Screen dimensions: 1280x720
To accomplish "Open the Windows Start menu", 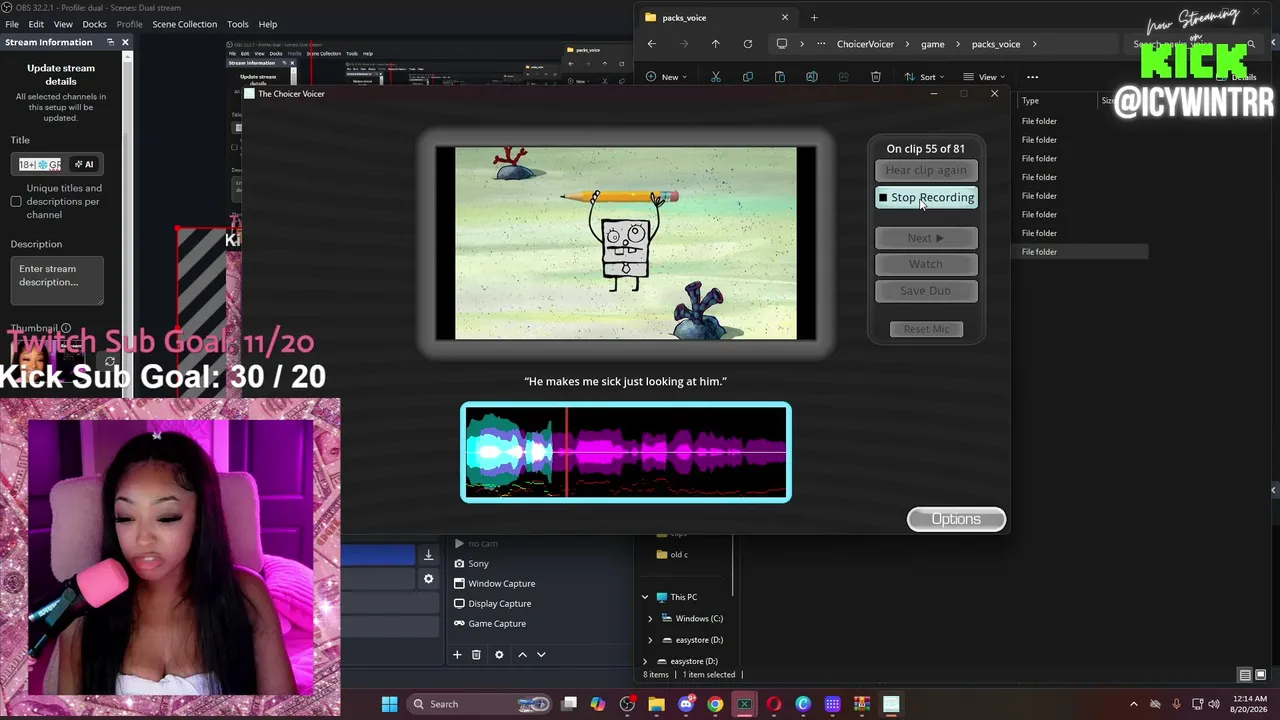I will click(x=389, y=704).
